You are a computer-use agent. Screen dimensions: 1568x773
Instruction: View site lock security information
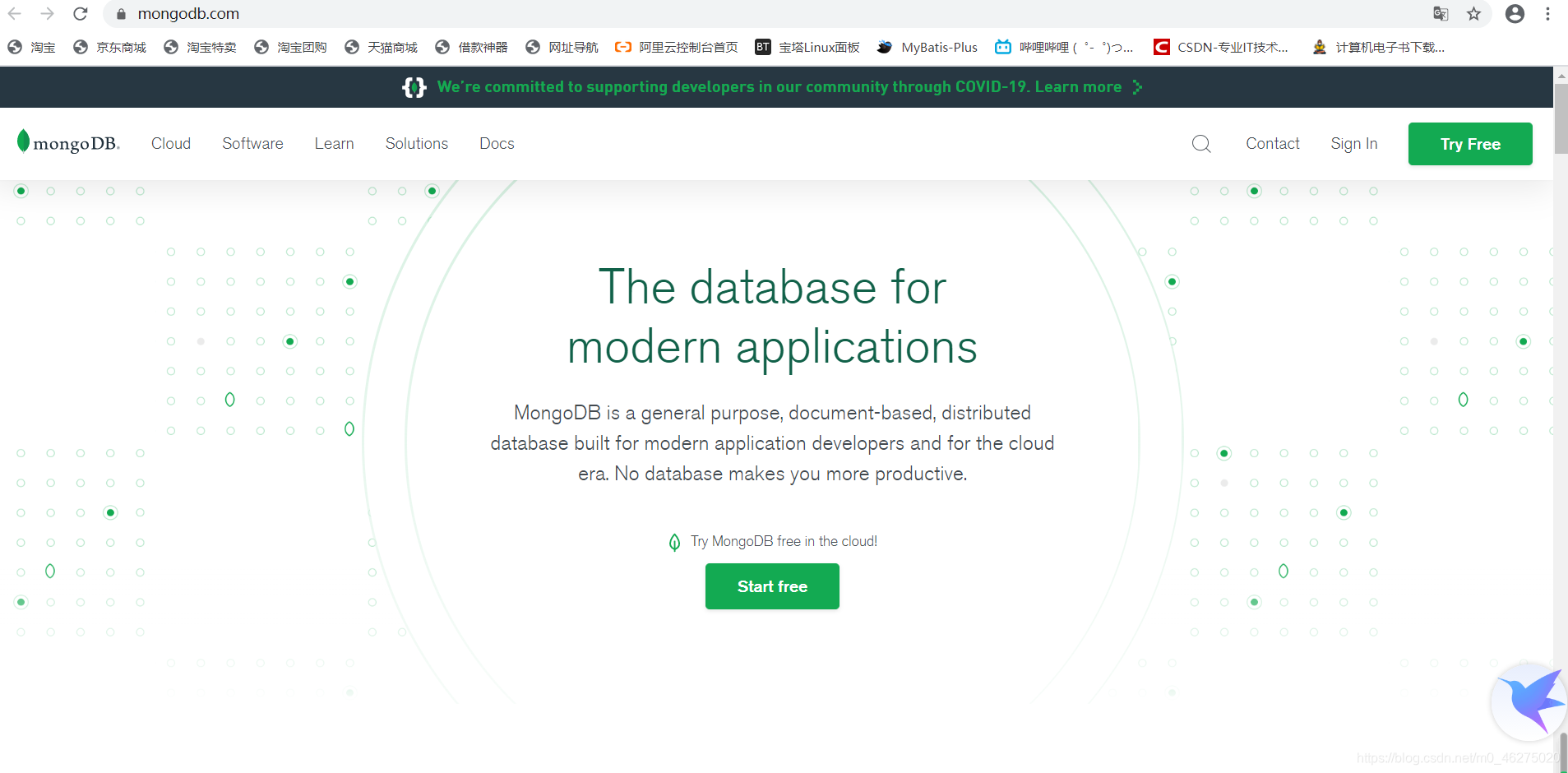click(121, 14)
